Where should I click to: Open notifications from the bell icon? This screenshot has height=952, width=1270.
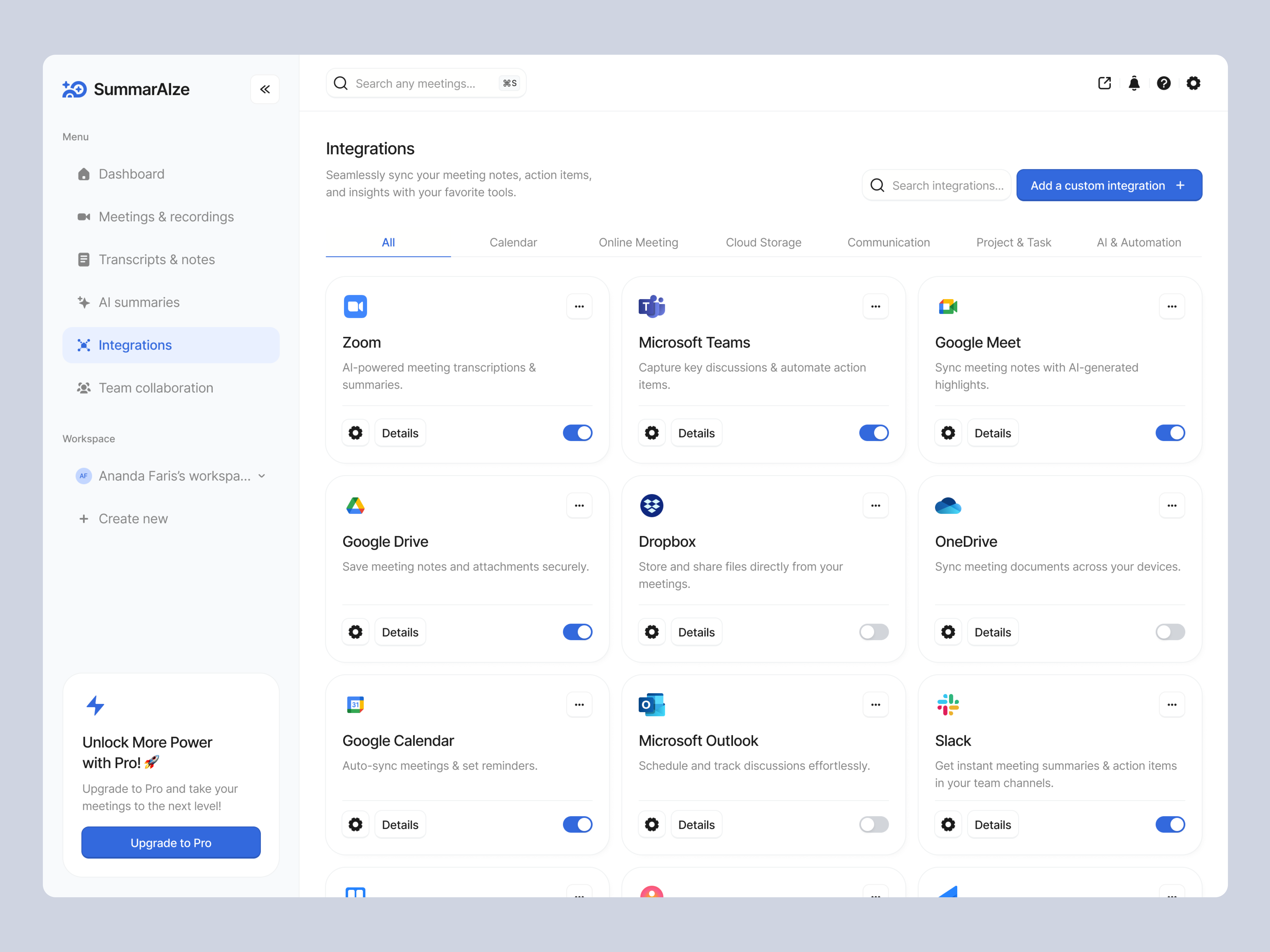click(x=1134, y=83)
